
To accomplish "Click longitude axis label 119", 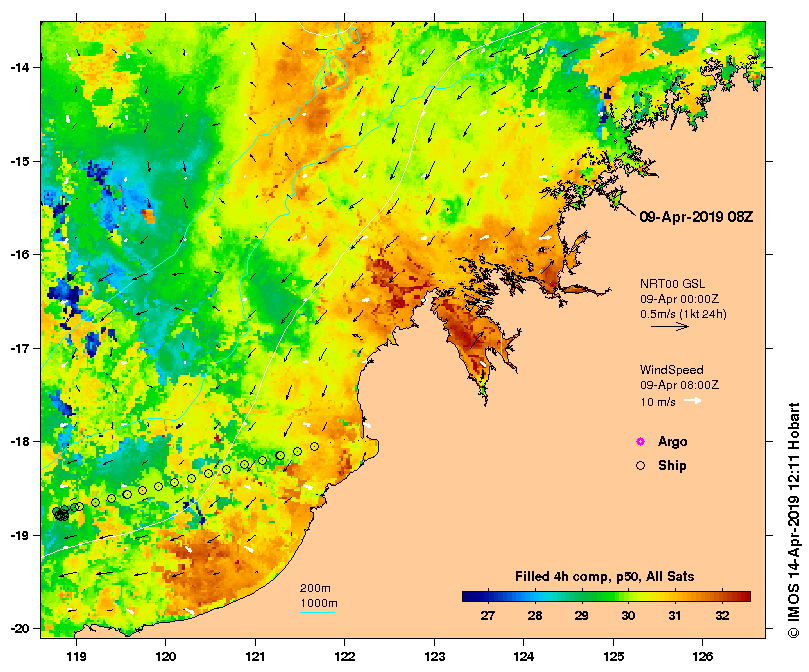I will (76, 657).
